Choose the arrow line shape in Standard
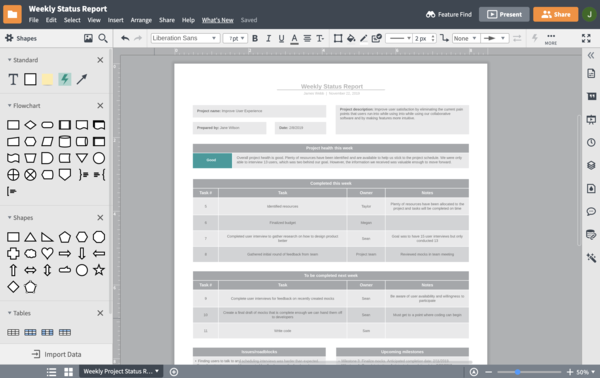Viewport: 600px width, 378px height. (x=82, y=80)
